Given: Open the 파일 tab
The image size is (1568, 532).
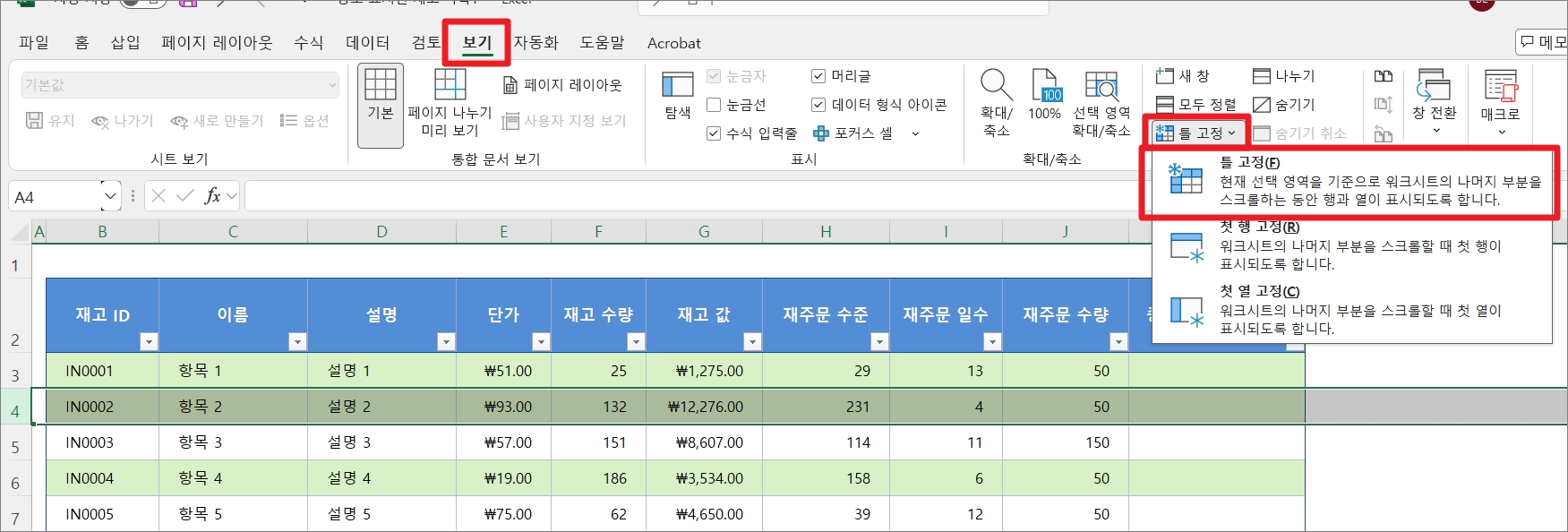Looking at the screenshot, I should click(x=34, y=43).
